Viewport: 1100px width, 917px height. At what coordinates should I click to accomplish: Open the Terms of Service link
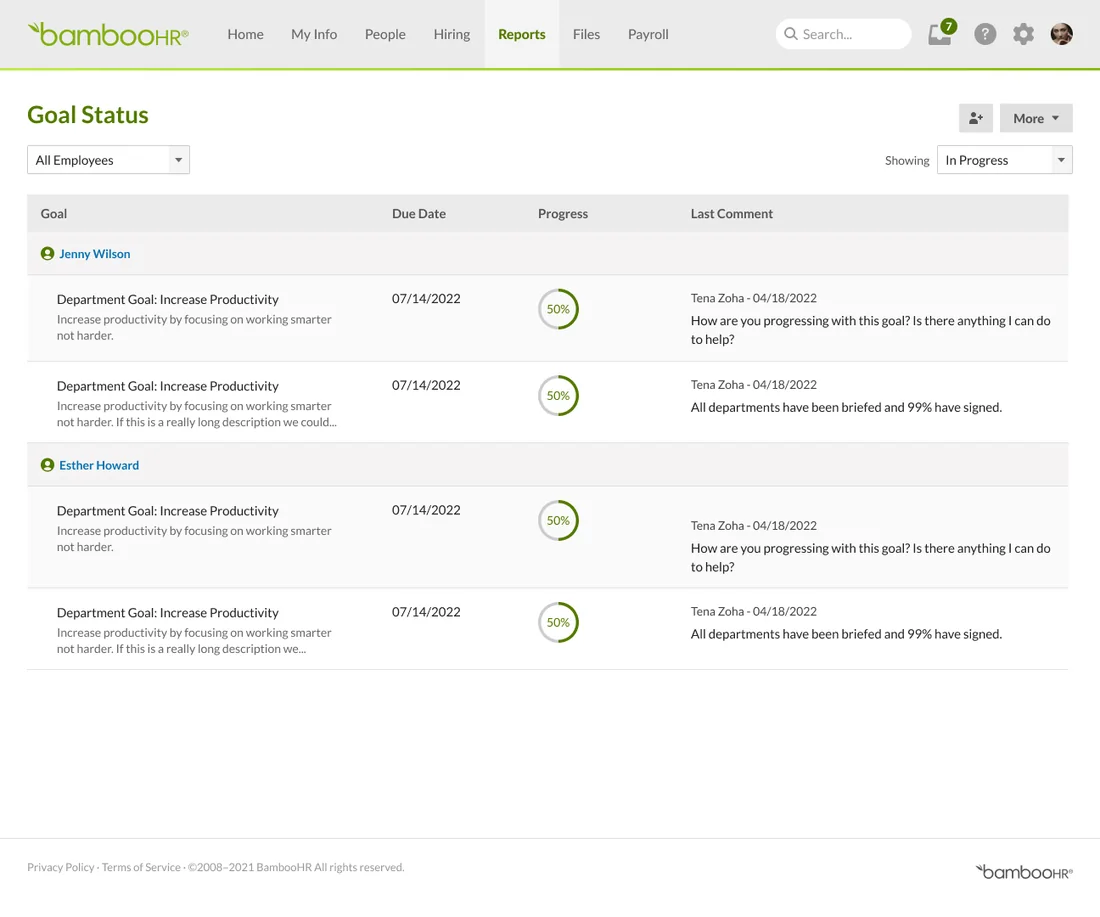pos(141,866)
